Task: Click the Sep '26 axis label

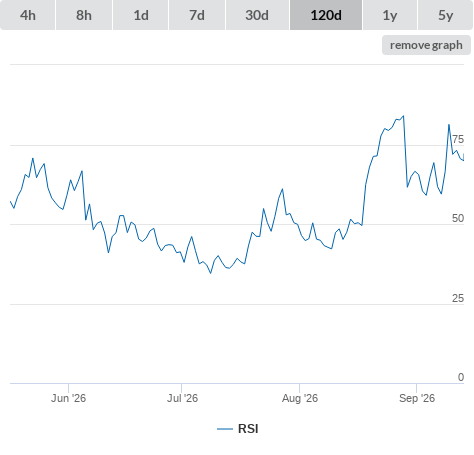Action: click(x=417, y=398)
